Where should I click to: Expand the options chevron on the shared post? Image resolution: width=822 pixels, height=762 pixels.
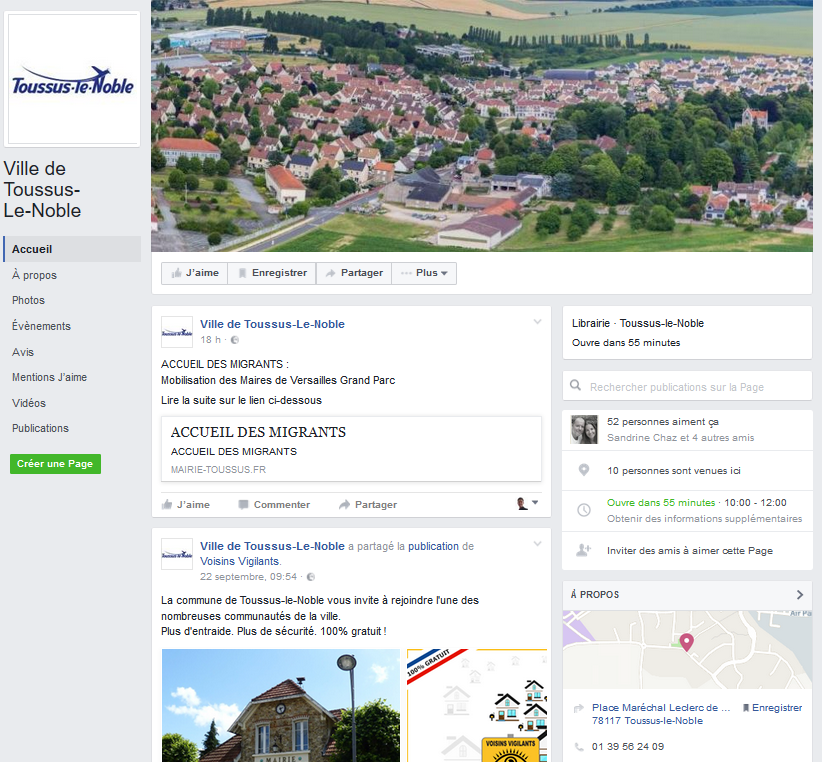[x=537, y=544]
